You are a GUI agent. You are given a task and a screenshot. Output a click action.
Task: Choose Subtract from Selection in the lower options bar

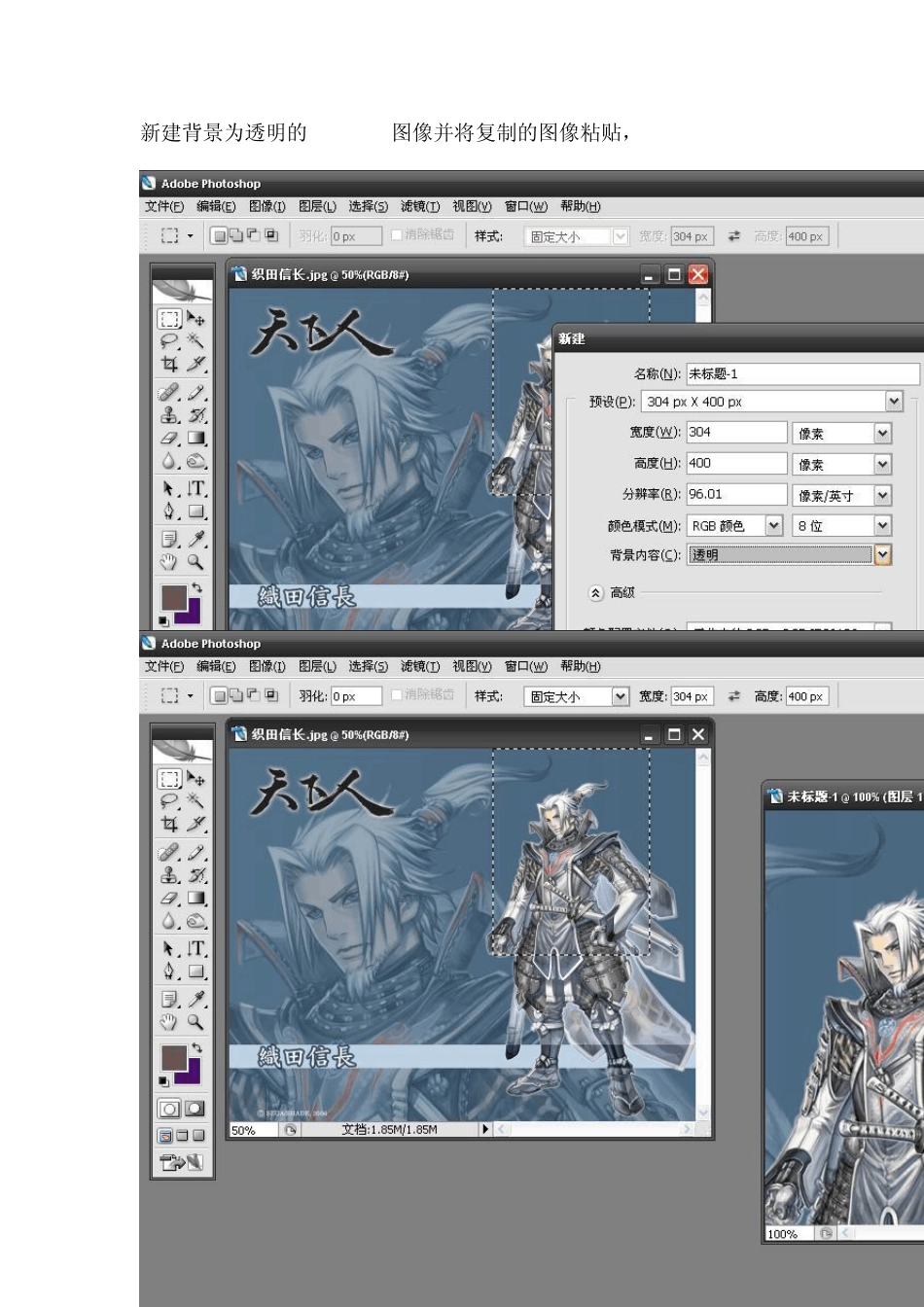253,695
